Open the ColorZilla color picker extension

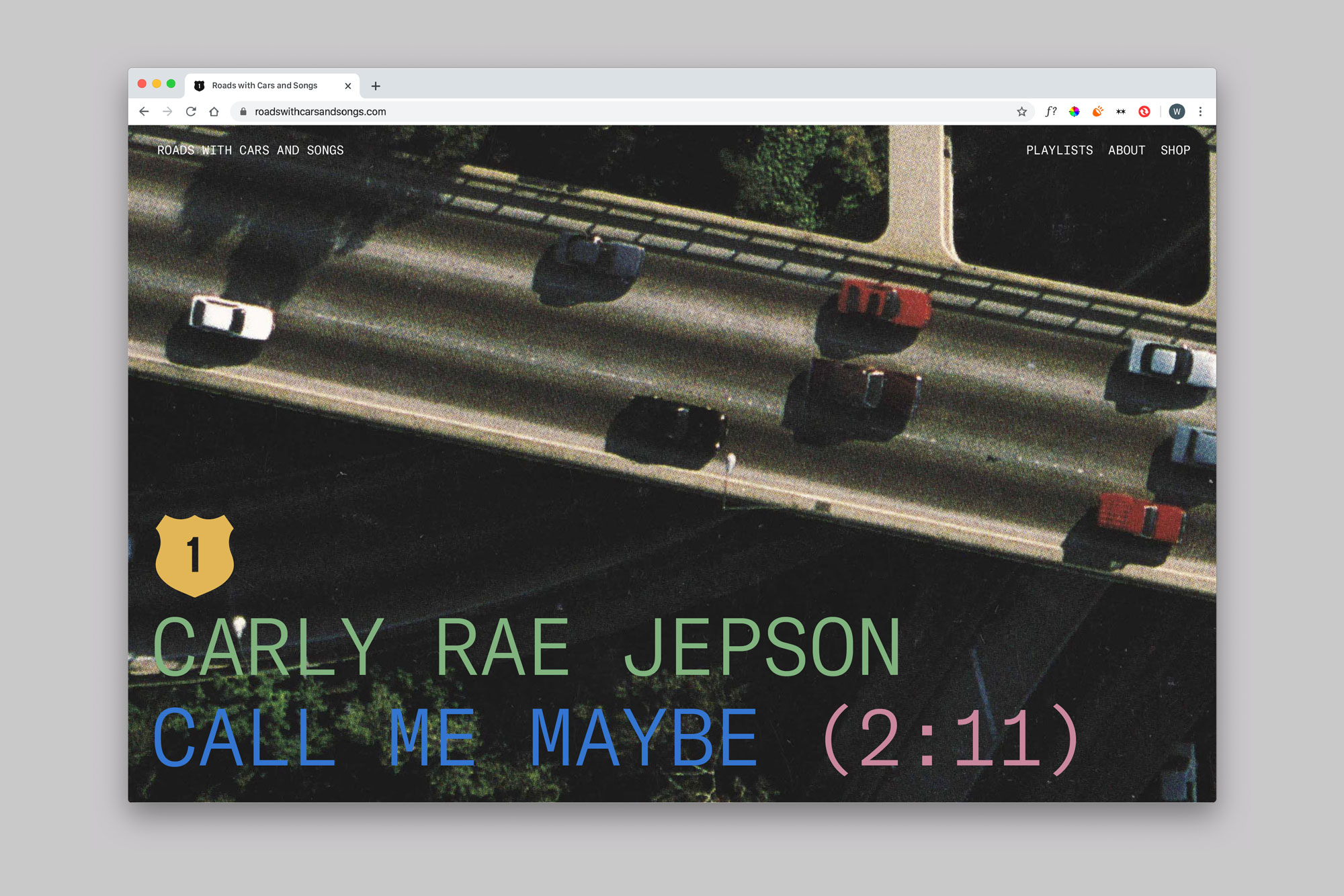[x=1075, y=111]
